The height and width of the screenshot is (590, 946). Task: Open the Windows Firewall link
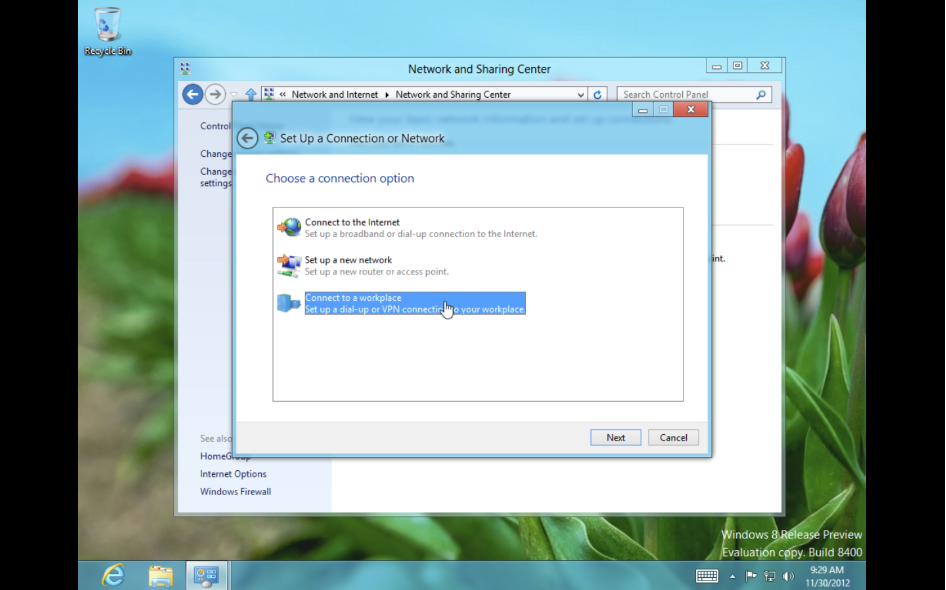click(x=235, y=492)
